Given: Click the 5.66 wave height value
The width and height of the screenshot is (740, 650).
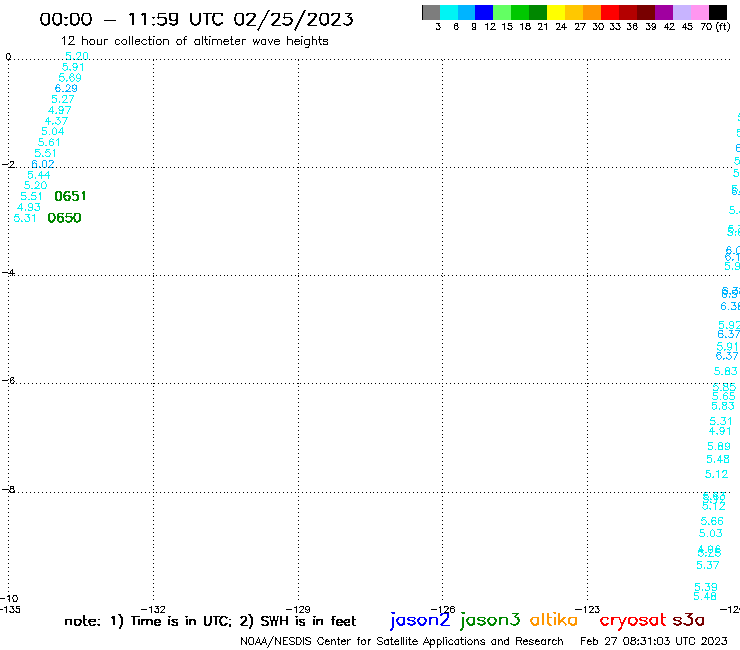Looking at the screenshot, I should [x=712, y=521].
